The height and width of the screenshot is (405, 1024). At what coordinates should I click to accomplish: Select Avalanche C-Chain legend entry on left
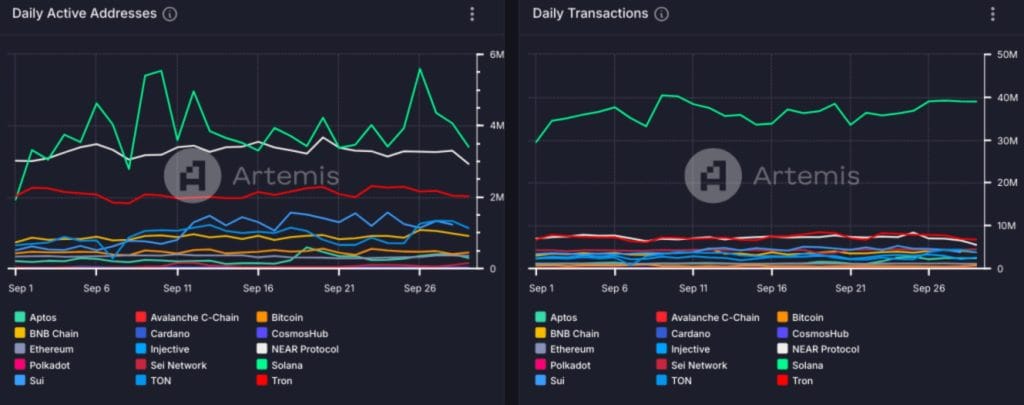point(187,317)
